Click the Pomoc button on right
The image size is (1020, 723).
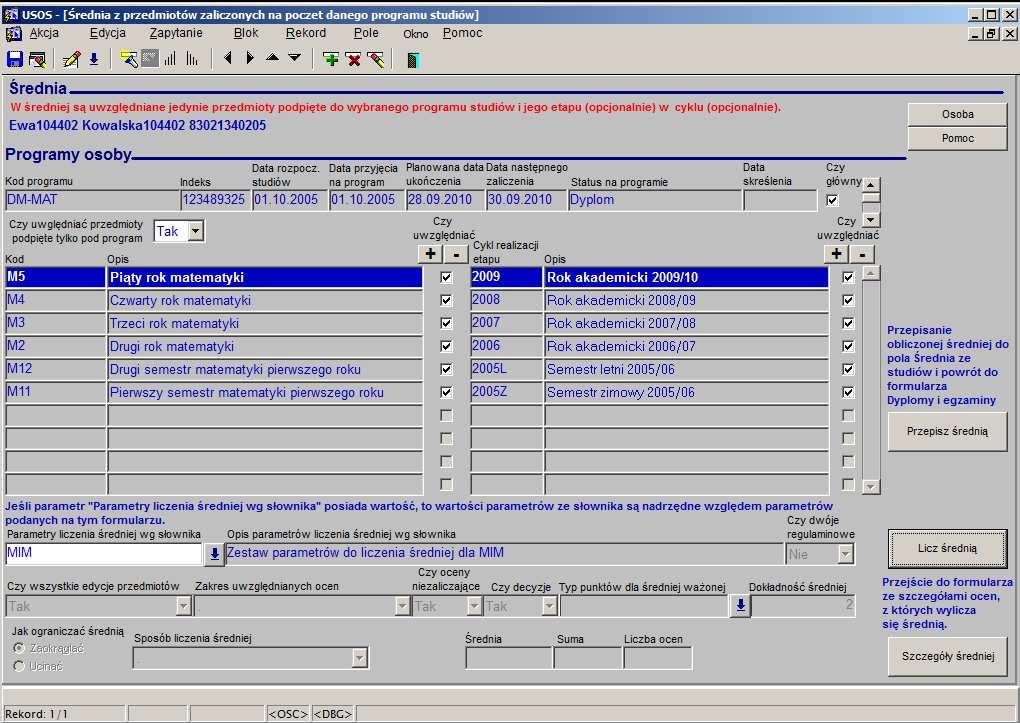coord(958,138)
